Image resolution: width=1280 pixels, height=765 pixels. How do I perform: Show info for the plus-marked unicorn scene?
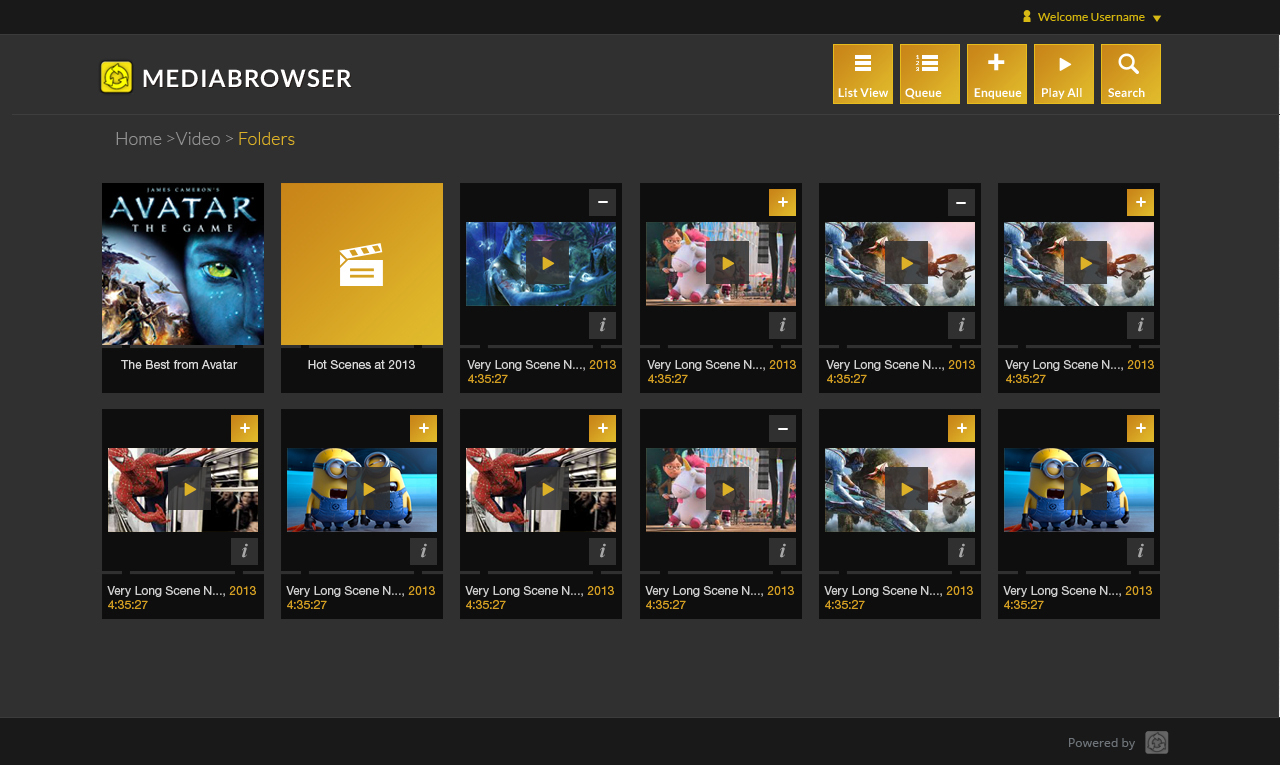click(x=782, y=325)
